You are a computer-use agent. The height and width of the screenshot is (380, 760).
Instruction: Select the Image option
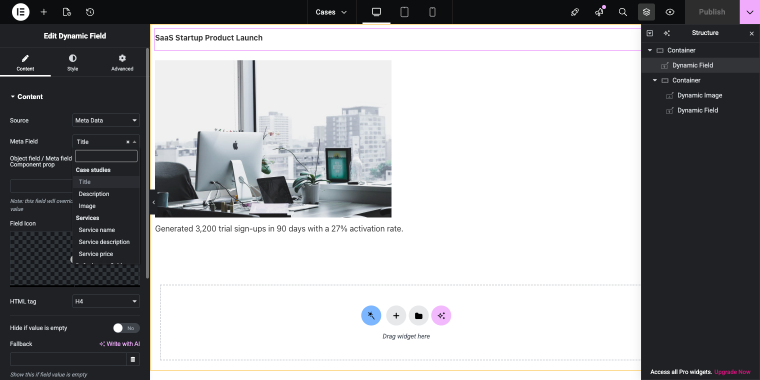106,206
